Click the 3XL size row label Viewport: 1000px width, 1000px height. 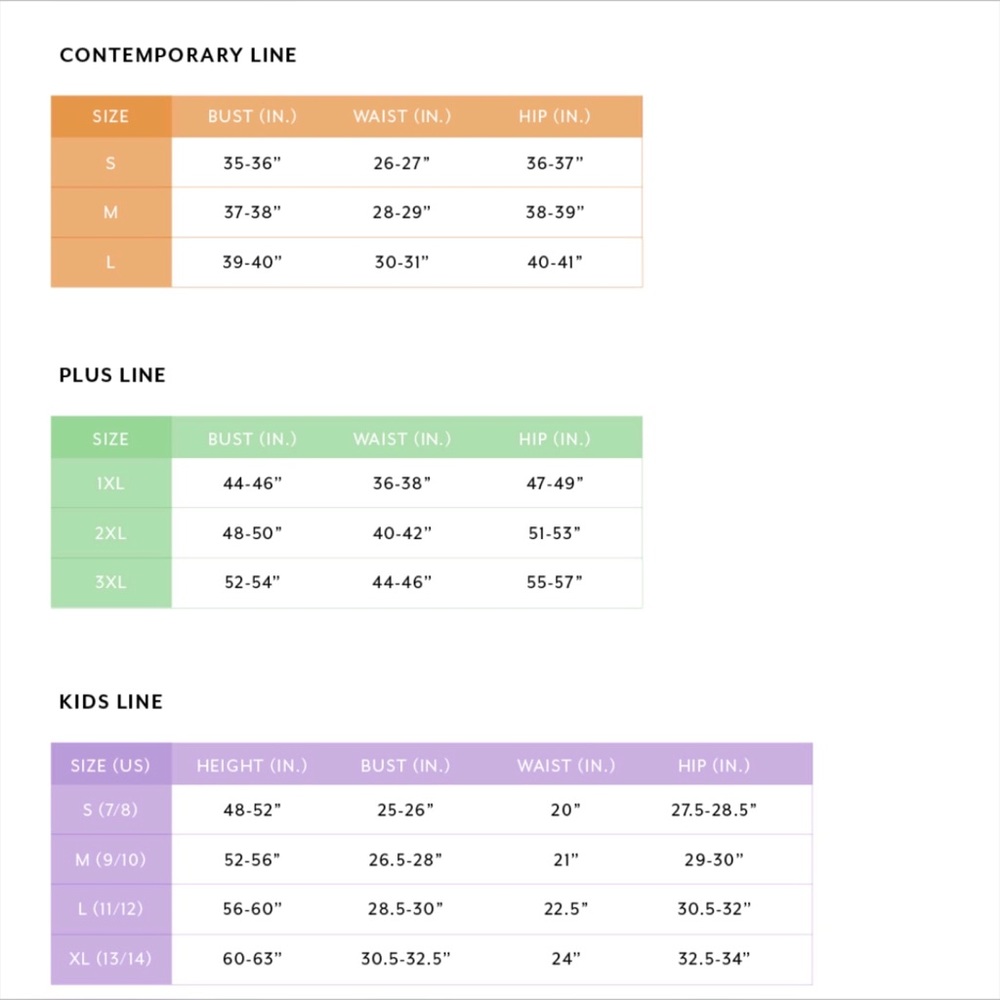(110, 582)
